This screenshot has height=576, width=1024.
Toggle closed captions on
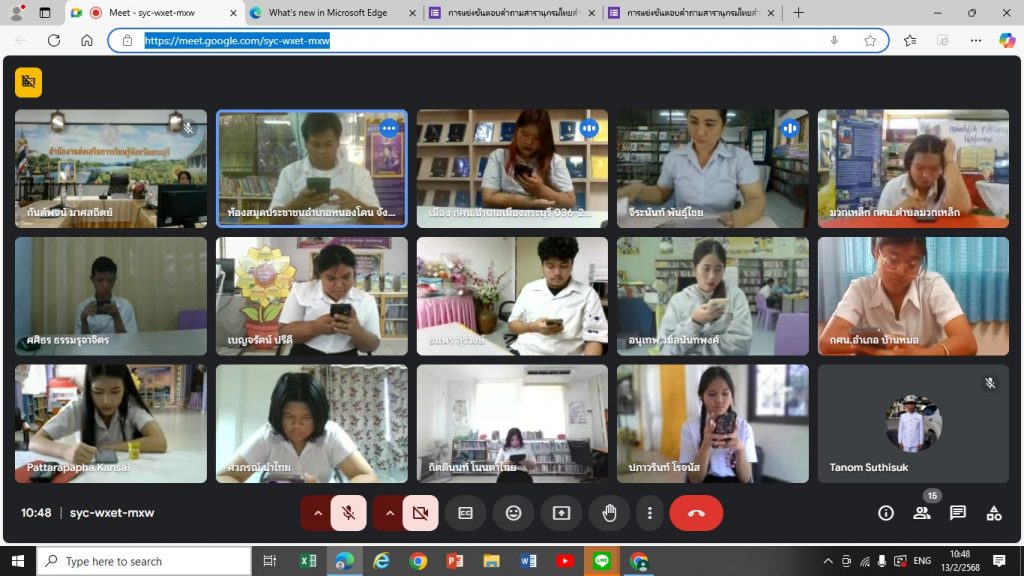[x=465, y=513]
